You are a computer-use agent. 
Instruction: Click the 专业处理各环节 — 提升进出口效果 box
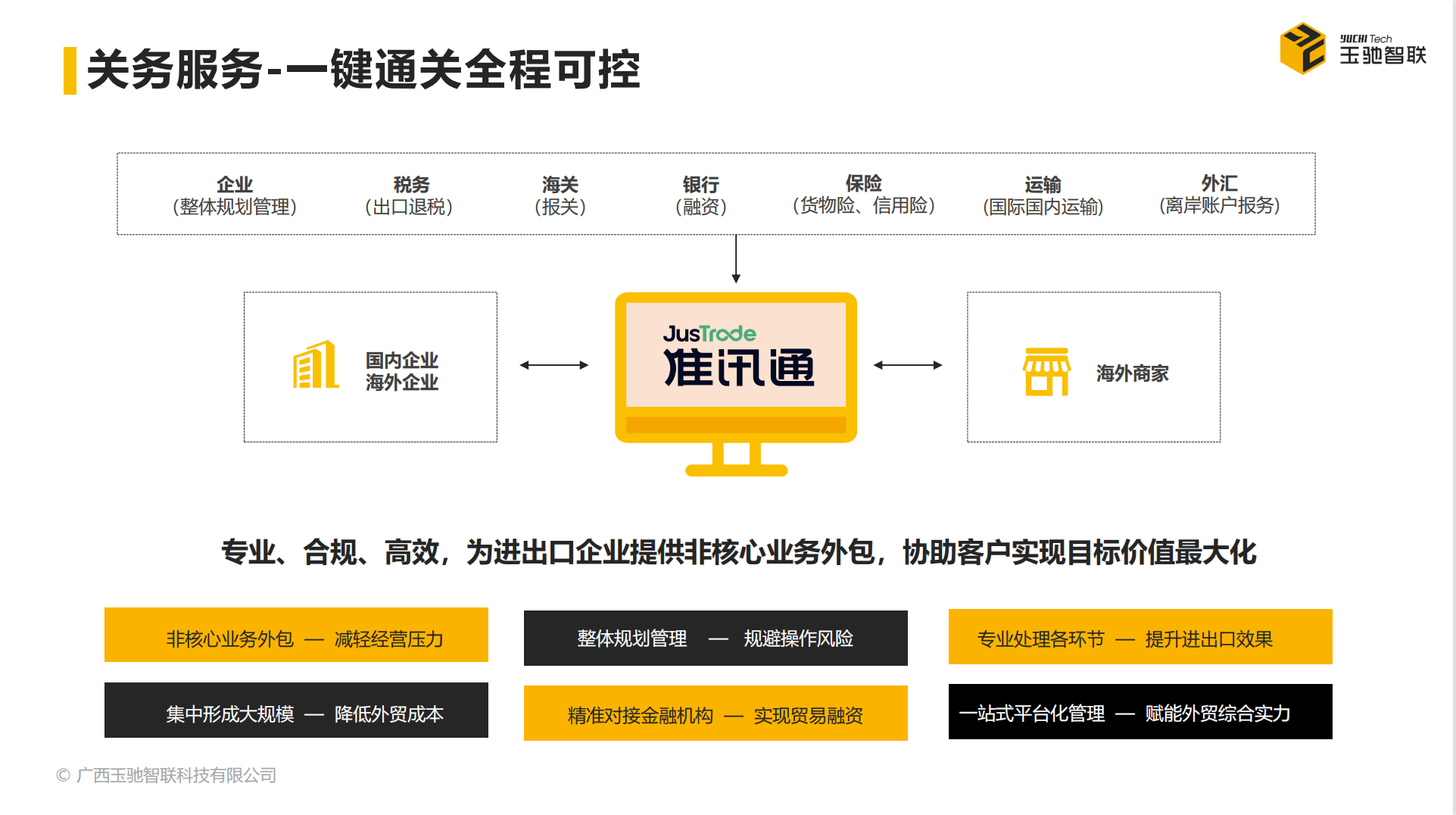pyautogui.click(x=1140, y=636)
